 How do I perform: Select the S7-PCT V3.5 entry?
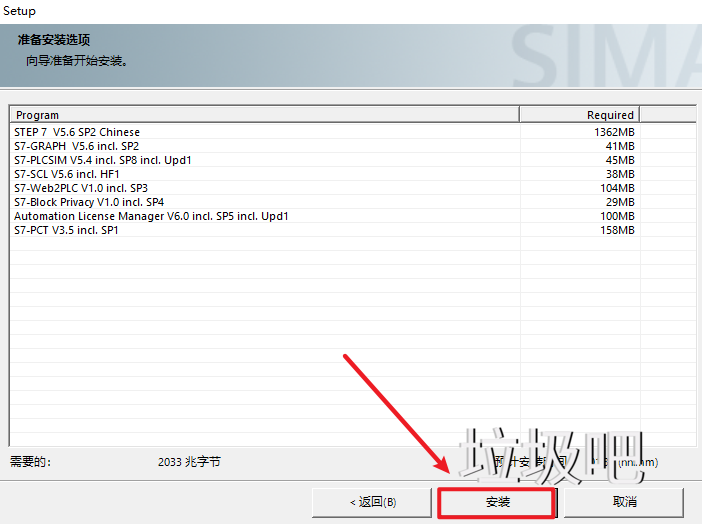click(66, 230)
